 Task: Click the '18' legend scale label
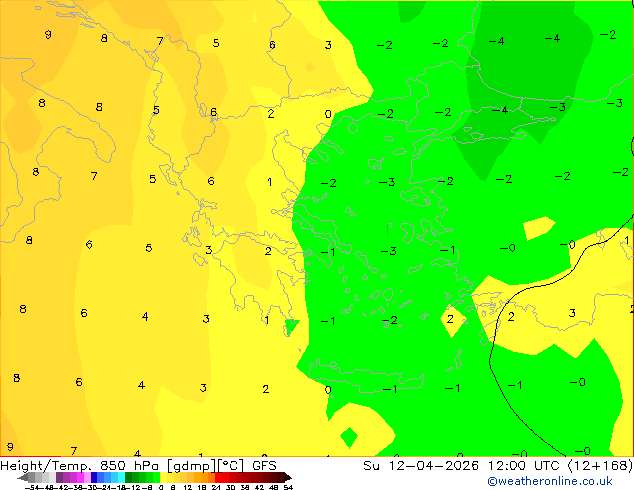(202, 487)
